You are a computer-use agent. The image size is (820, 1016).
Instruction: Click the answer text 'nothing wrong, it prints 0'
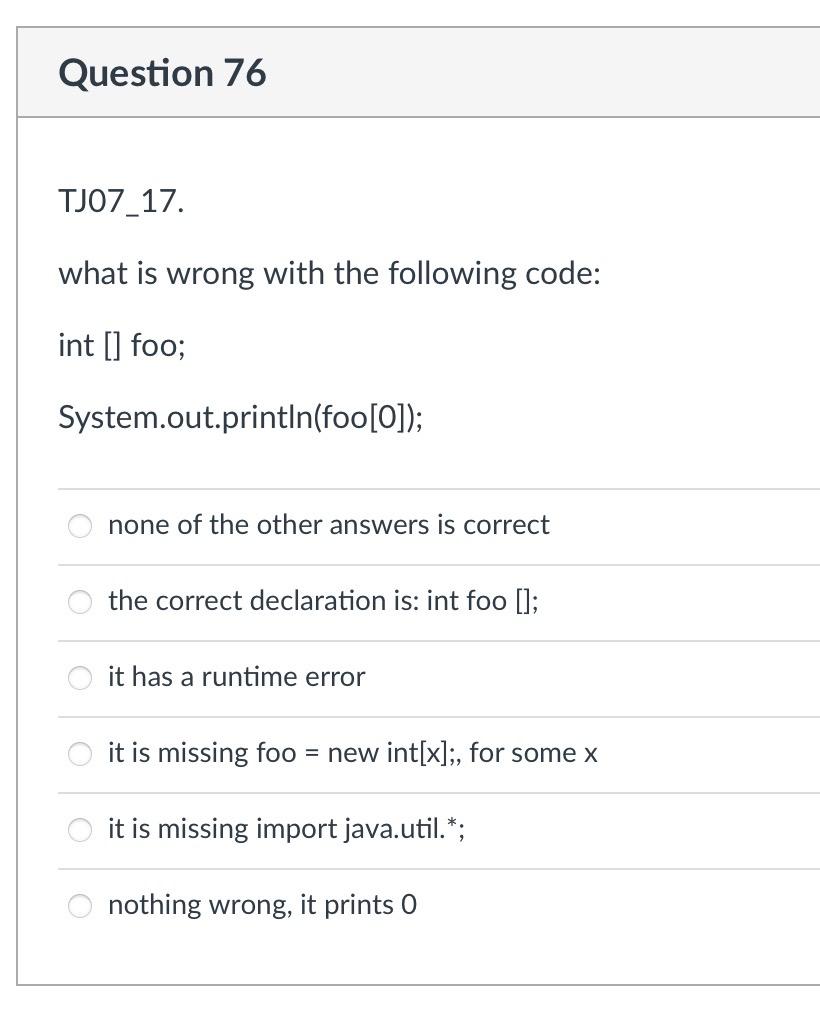[x=263, y=905]
